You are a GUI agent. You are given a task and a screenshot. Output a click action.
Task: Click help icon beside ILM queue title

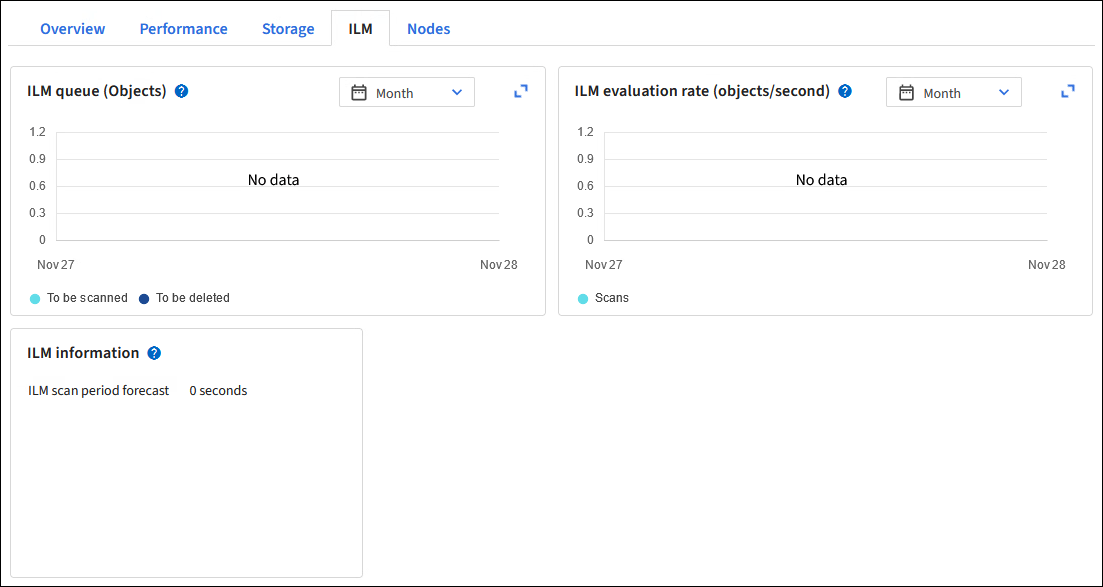181,91
